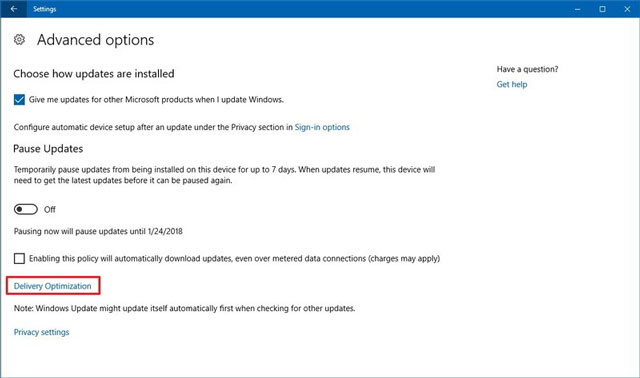Click the 'Settings' title bar text
640x378 pixels.
click(44, 9)
